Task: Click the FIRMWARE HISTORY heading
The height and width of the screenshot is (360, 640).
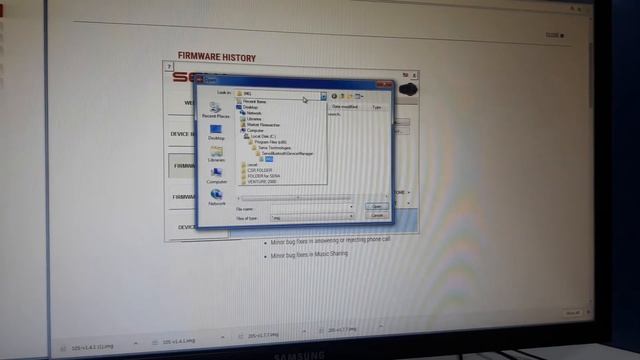Action: pyautogui.click(x=217, y=57)
